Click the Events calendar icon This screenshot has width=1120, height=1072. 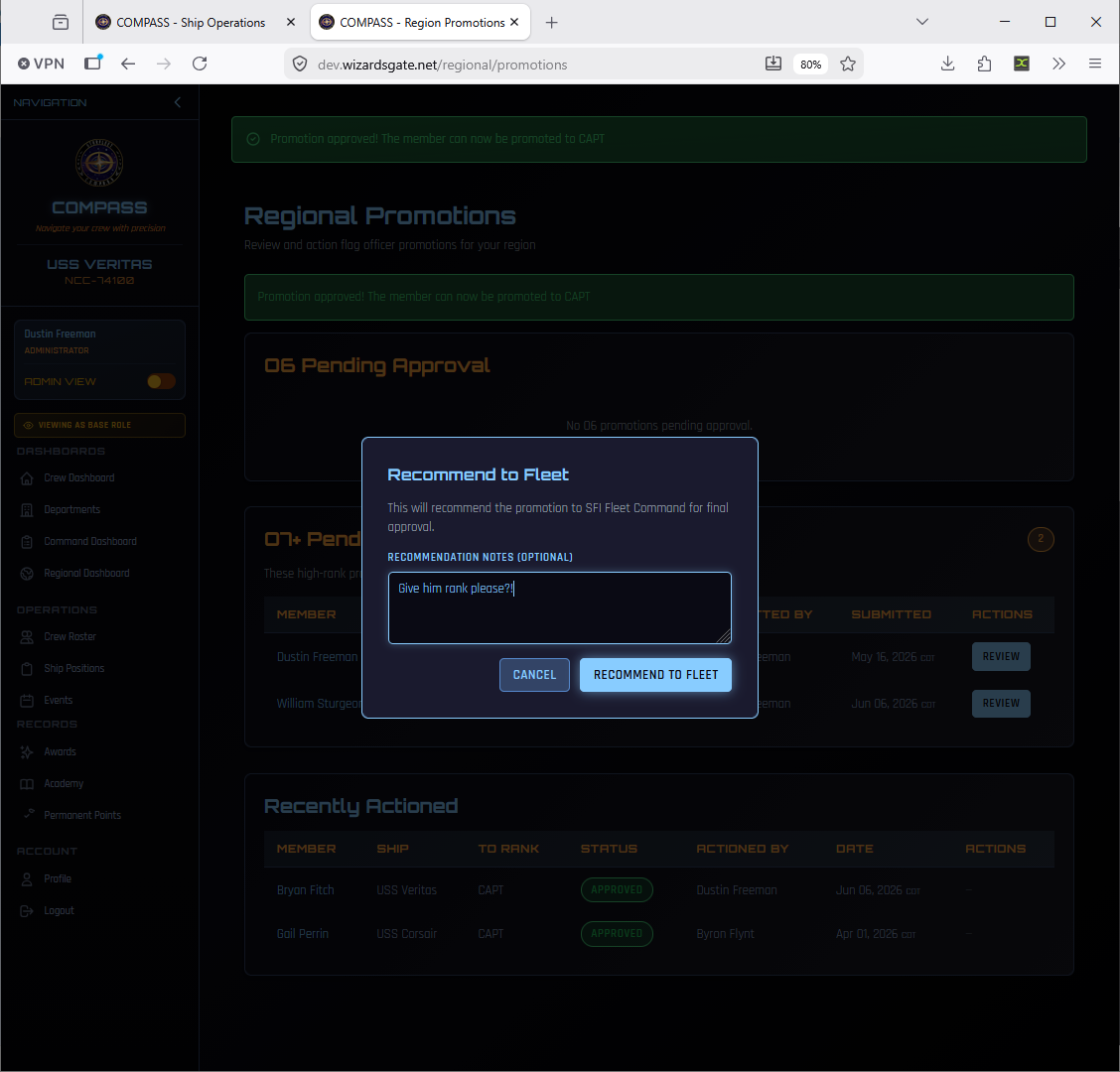27,701
